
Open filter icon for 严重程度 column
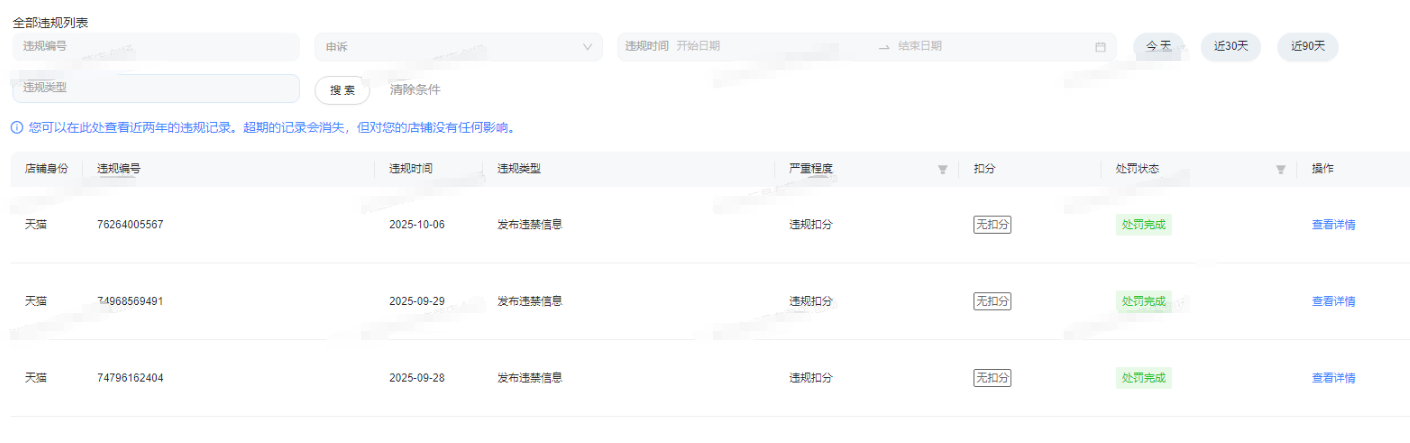pos(942,169)
